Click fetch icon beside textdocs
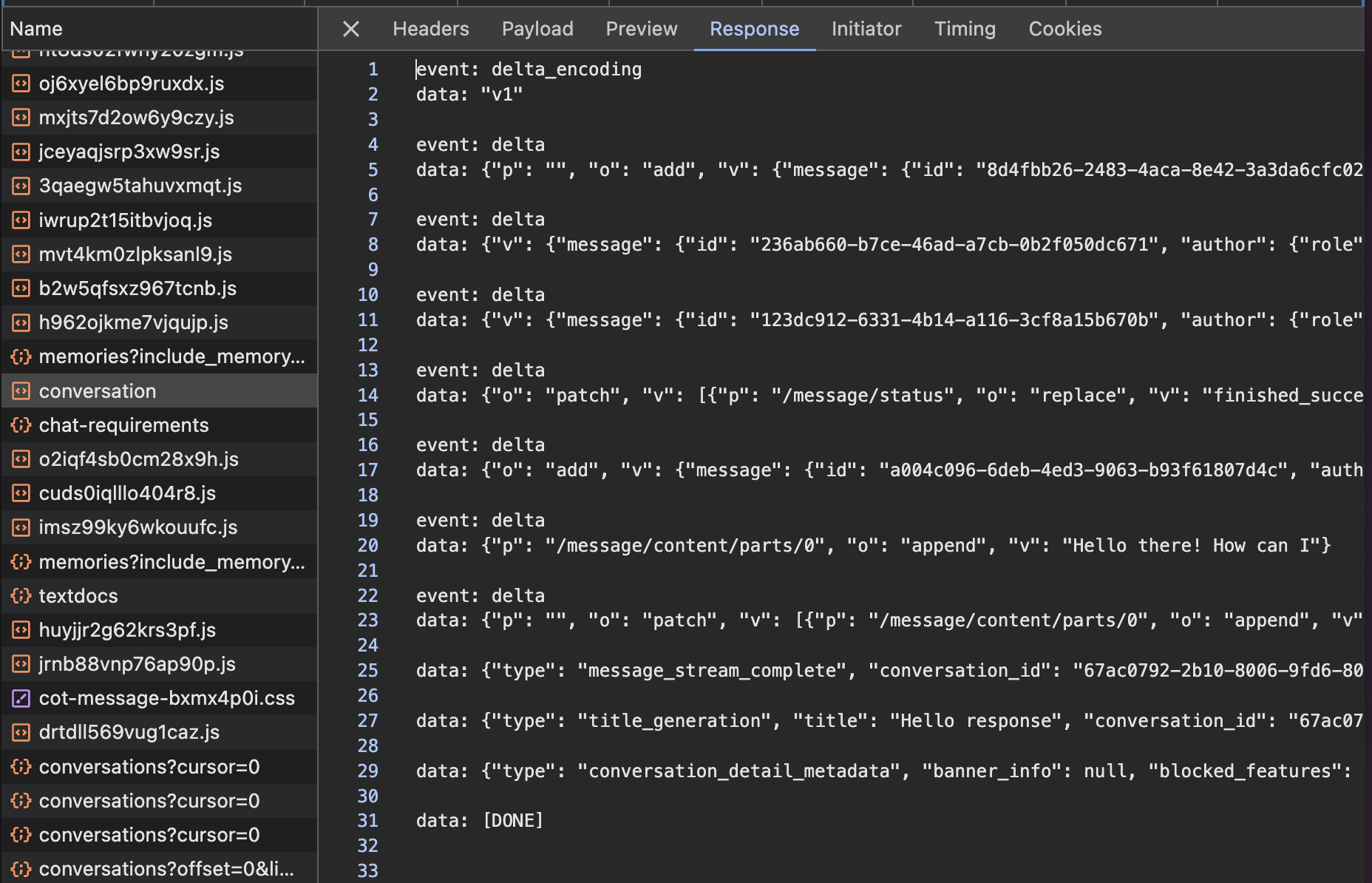This screenshot has width=1372, height=883. pos(21,596)
